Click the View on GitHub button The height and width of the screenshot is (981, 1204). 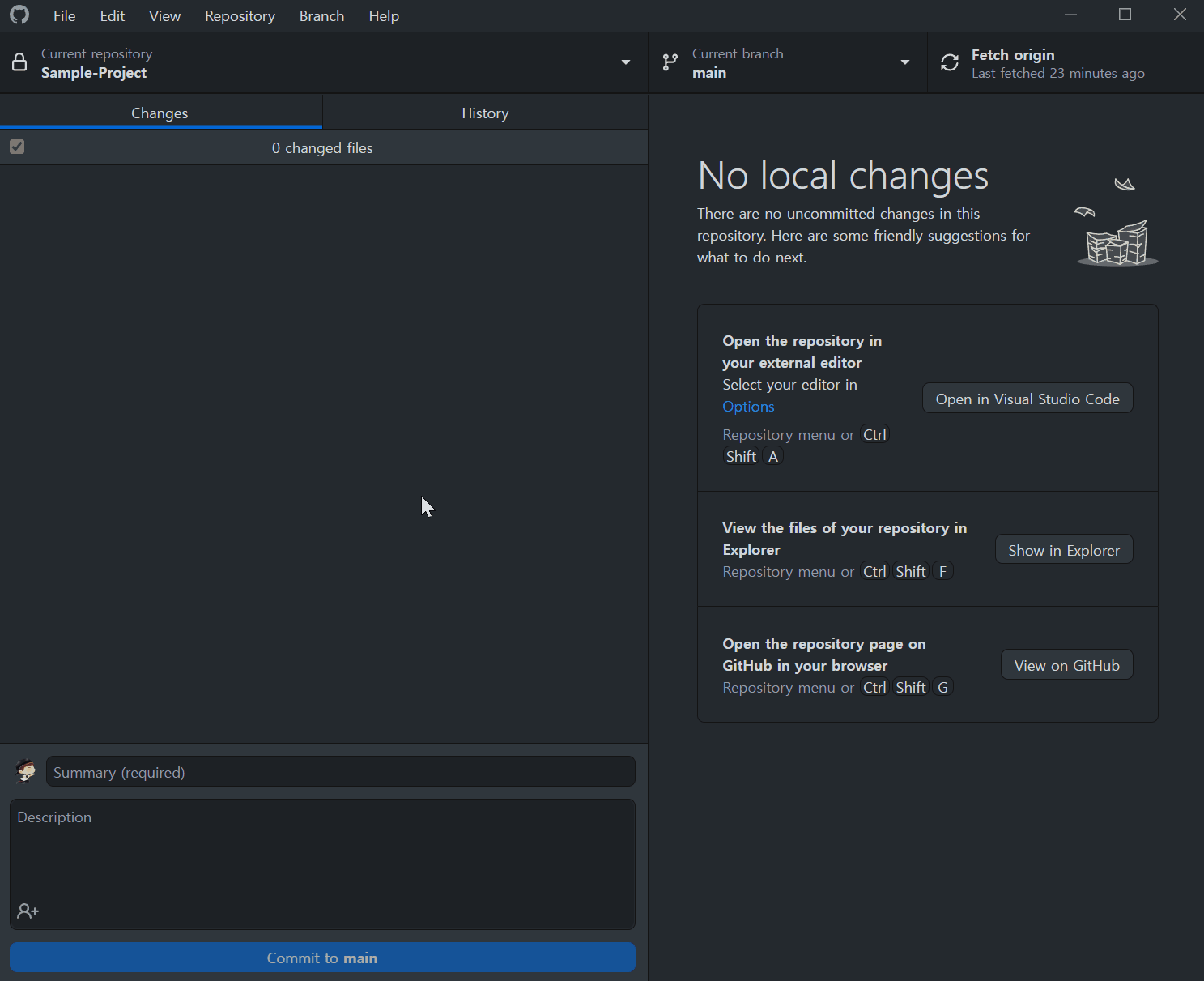[1066, 665]
